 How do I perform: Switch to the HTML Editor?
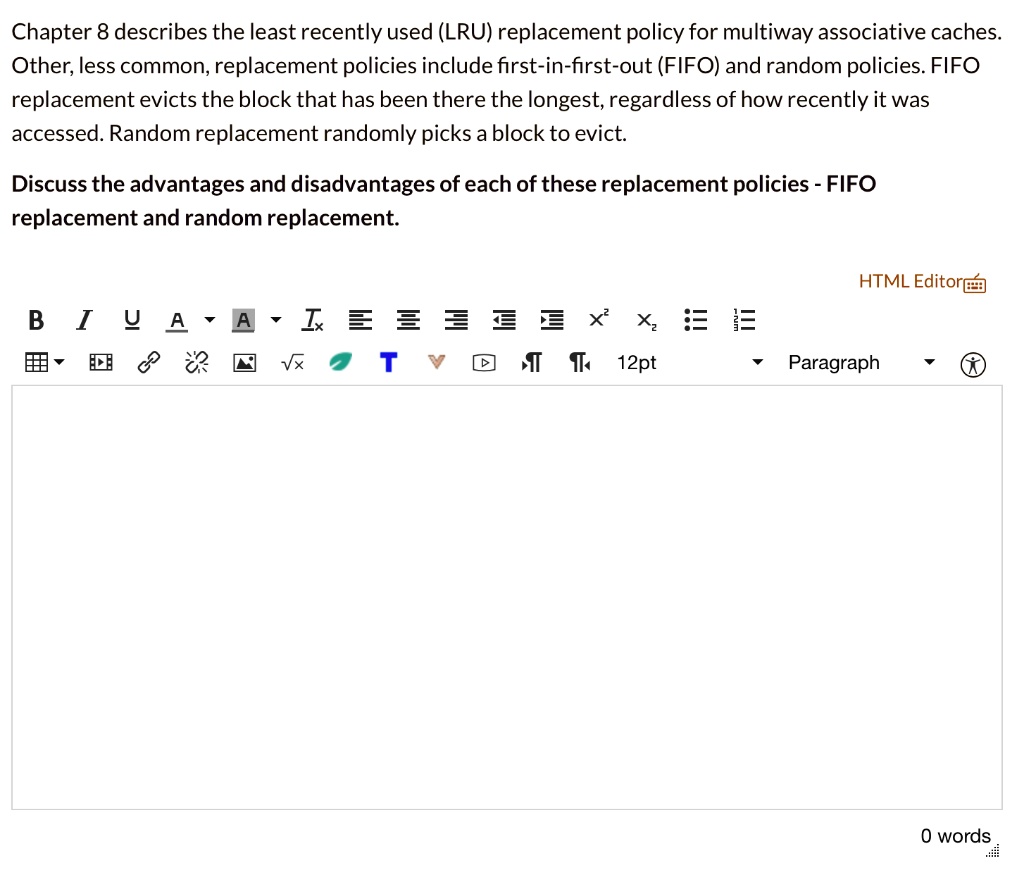point(911,281)
